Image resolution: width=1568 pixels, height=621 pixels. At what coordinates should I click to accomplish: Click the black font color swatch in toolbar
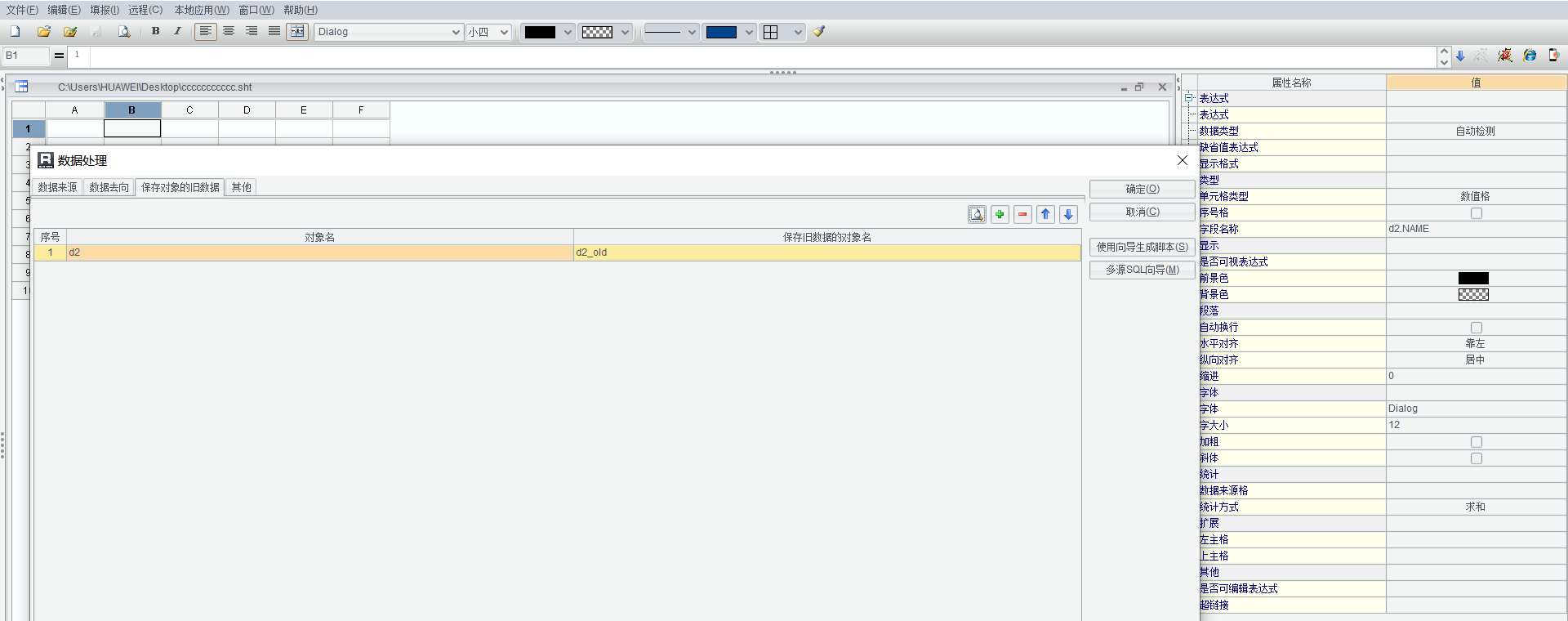pos(540,32)
